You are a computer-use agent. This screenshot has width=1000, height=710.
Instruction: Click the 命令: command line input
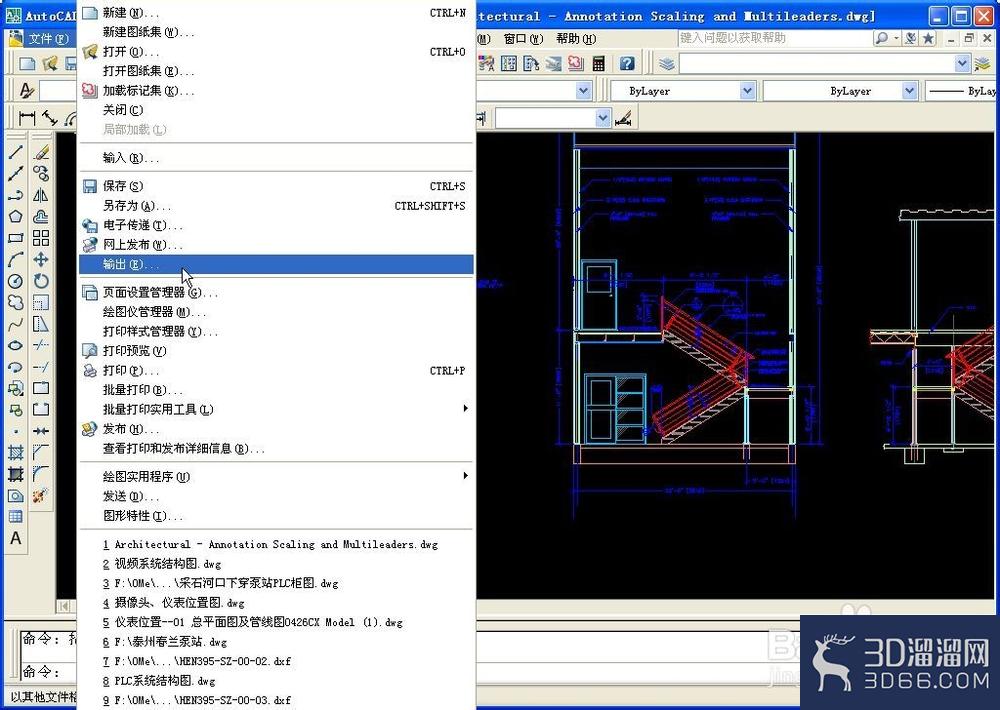coord(42,672)
